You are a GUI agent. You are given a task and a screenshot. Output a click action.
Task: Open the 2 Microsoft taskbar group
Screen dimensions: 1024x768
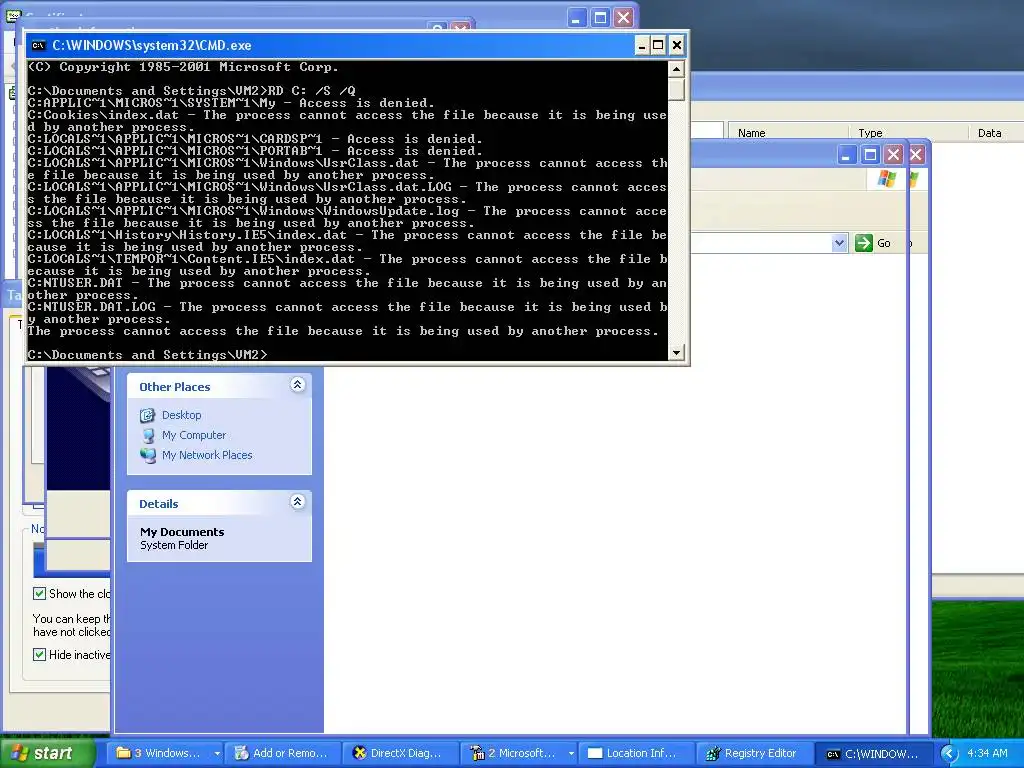(519, 753)
